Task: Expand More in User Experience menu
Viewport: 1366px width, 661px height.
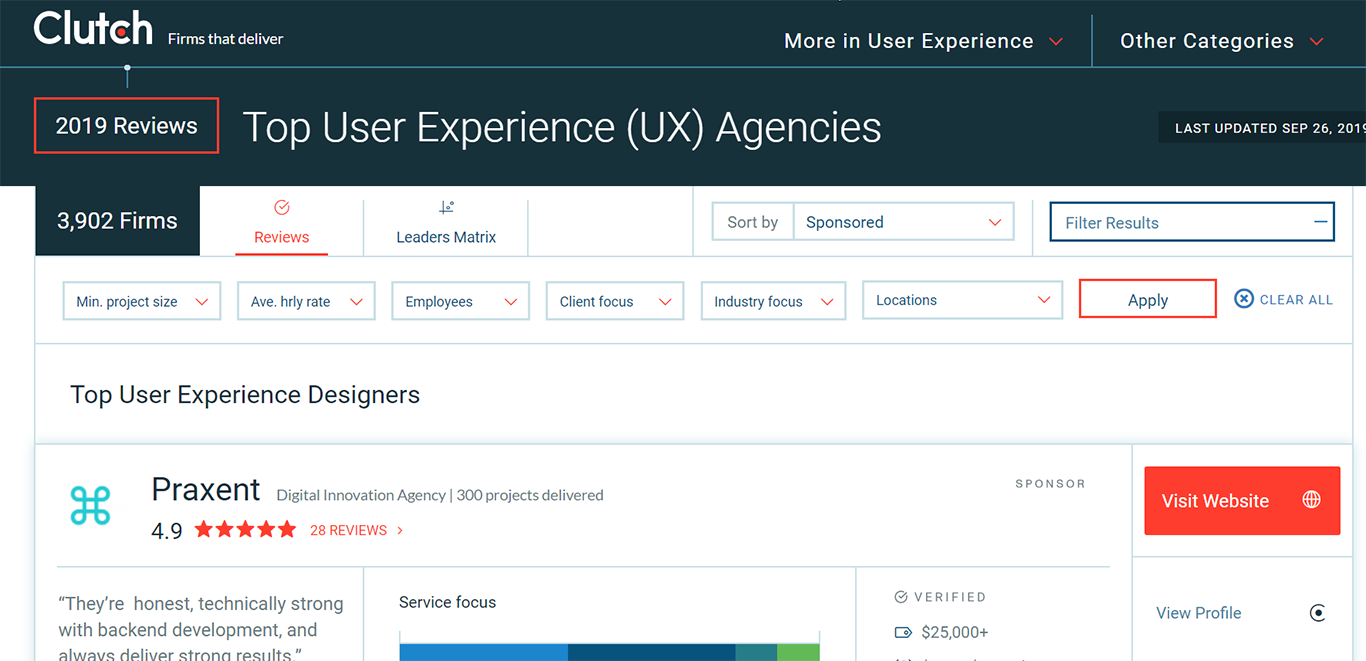Action: point(923,41)
